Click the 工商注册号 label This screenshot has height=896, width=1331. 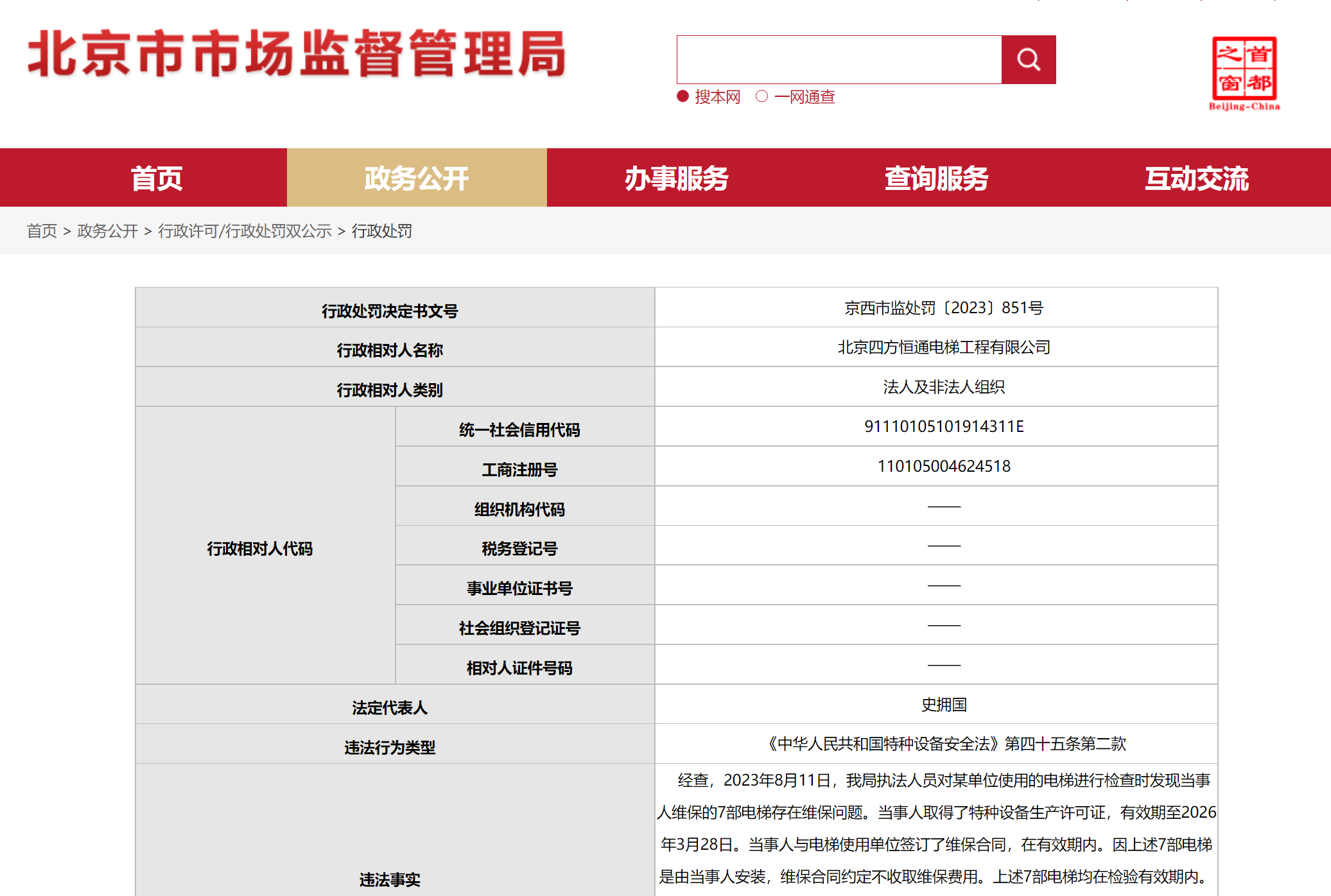point(519,470)
